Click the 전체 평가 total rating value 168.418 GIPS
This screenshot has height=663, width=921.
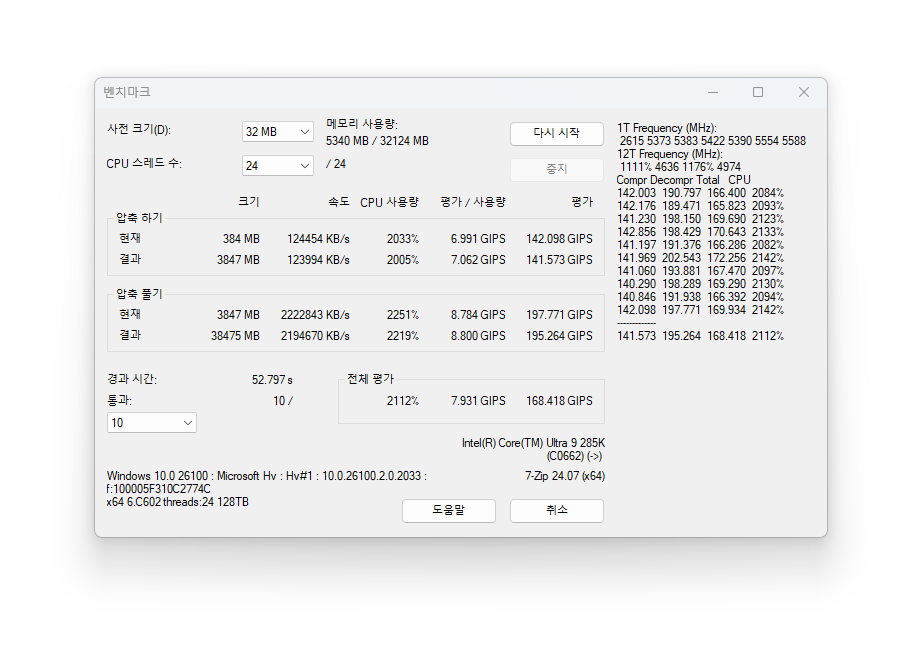coord(558,401)
